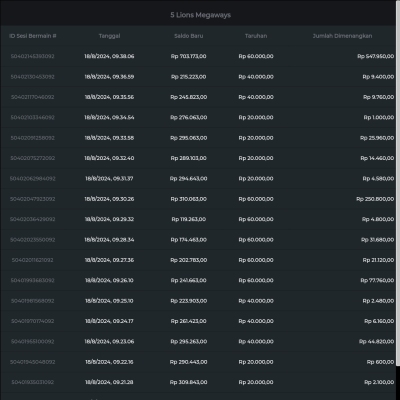Image resolution: width=400 pixels, height=400 pixels.
Task: Open session ID in the 09.28.34 row
Action: pos(33,240)
